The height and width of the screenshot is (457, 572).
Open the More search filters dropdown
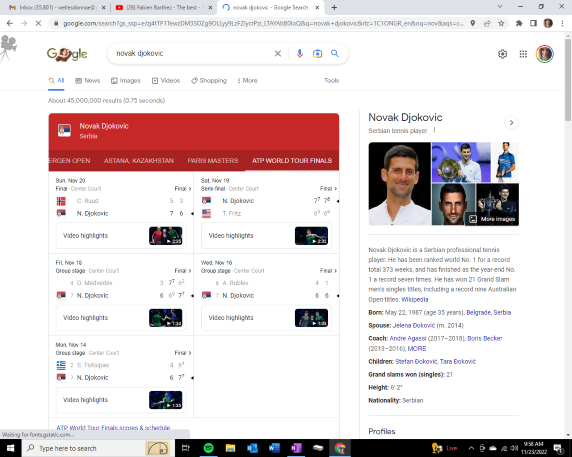[x=247, y=81]
